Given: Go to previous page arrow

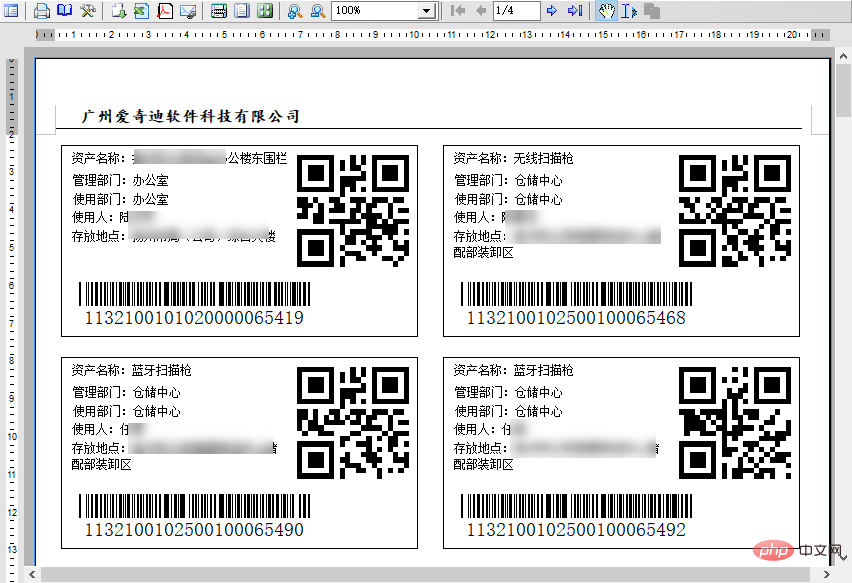Looking at the screenshot, I should [481, 10].
